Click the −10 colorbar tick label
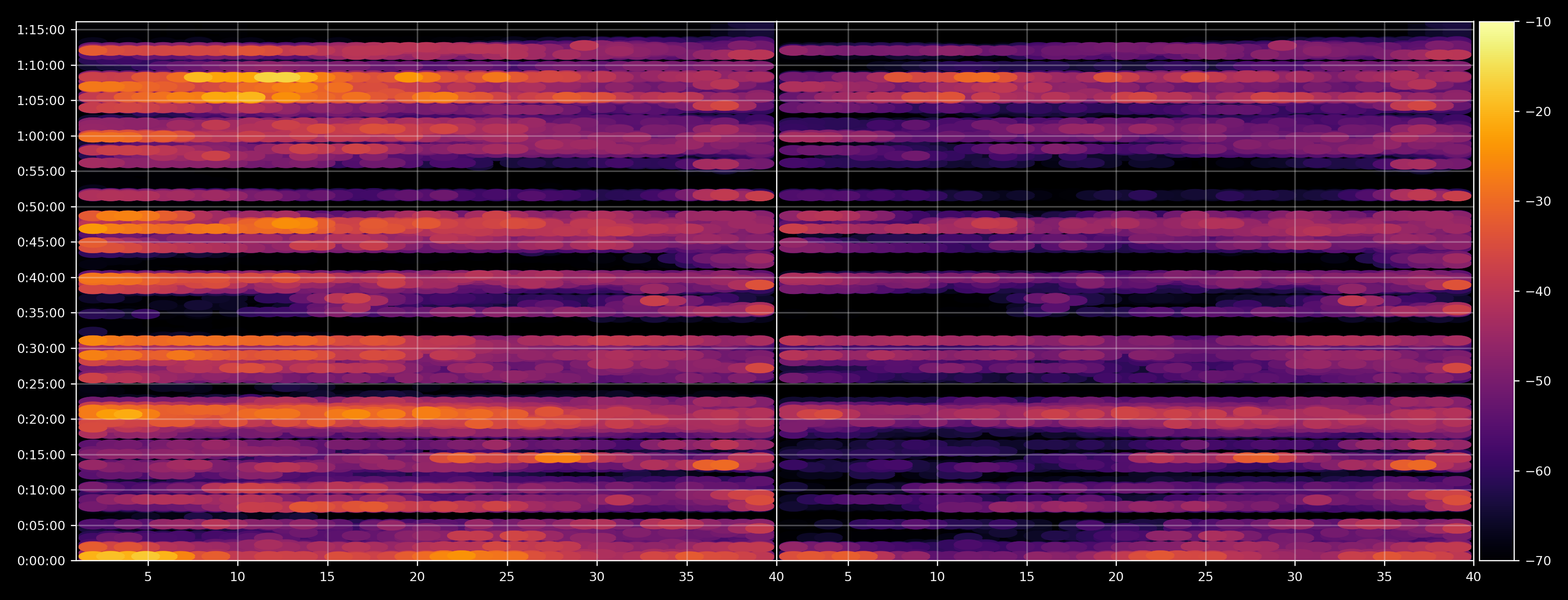The height and width of the screenshot is (600, 1568). tap(1539, 22)
